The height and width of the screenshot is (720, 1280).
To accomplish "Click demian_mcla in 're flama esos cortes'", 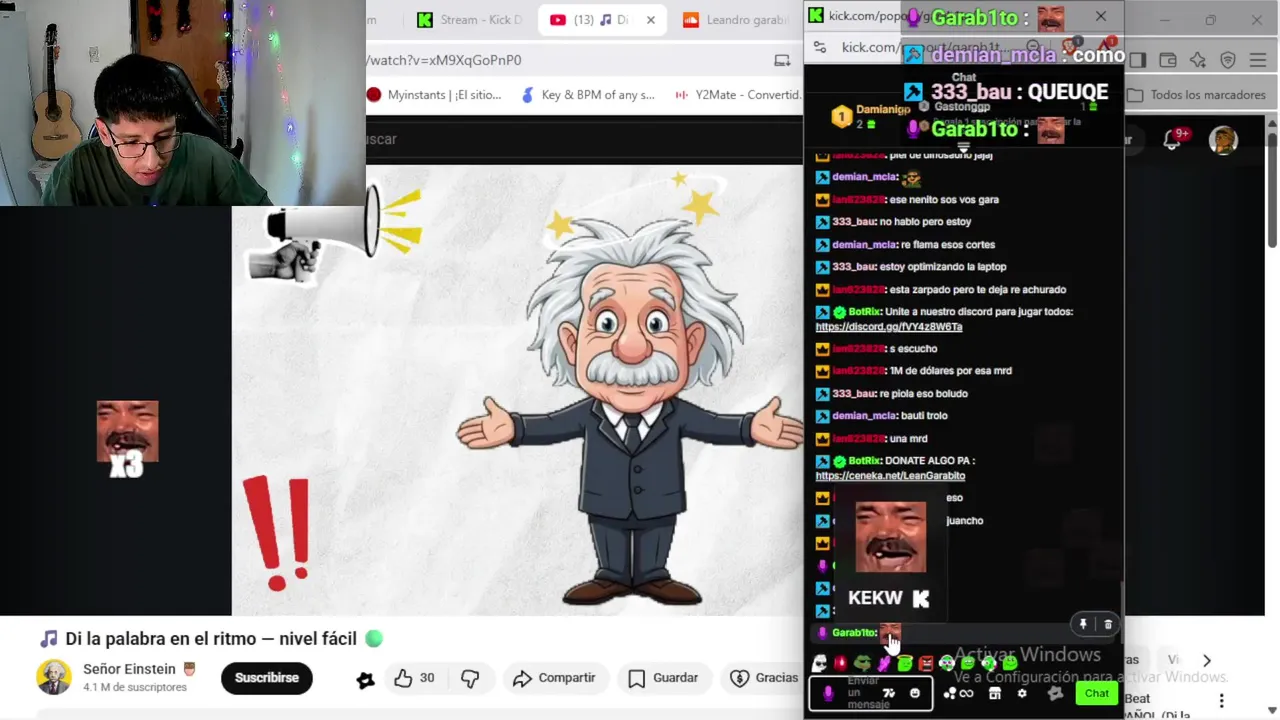I will [x=864, y=244].
